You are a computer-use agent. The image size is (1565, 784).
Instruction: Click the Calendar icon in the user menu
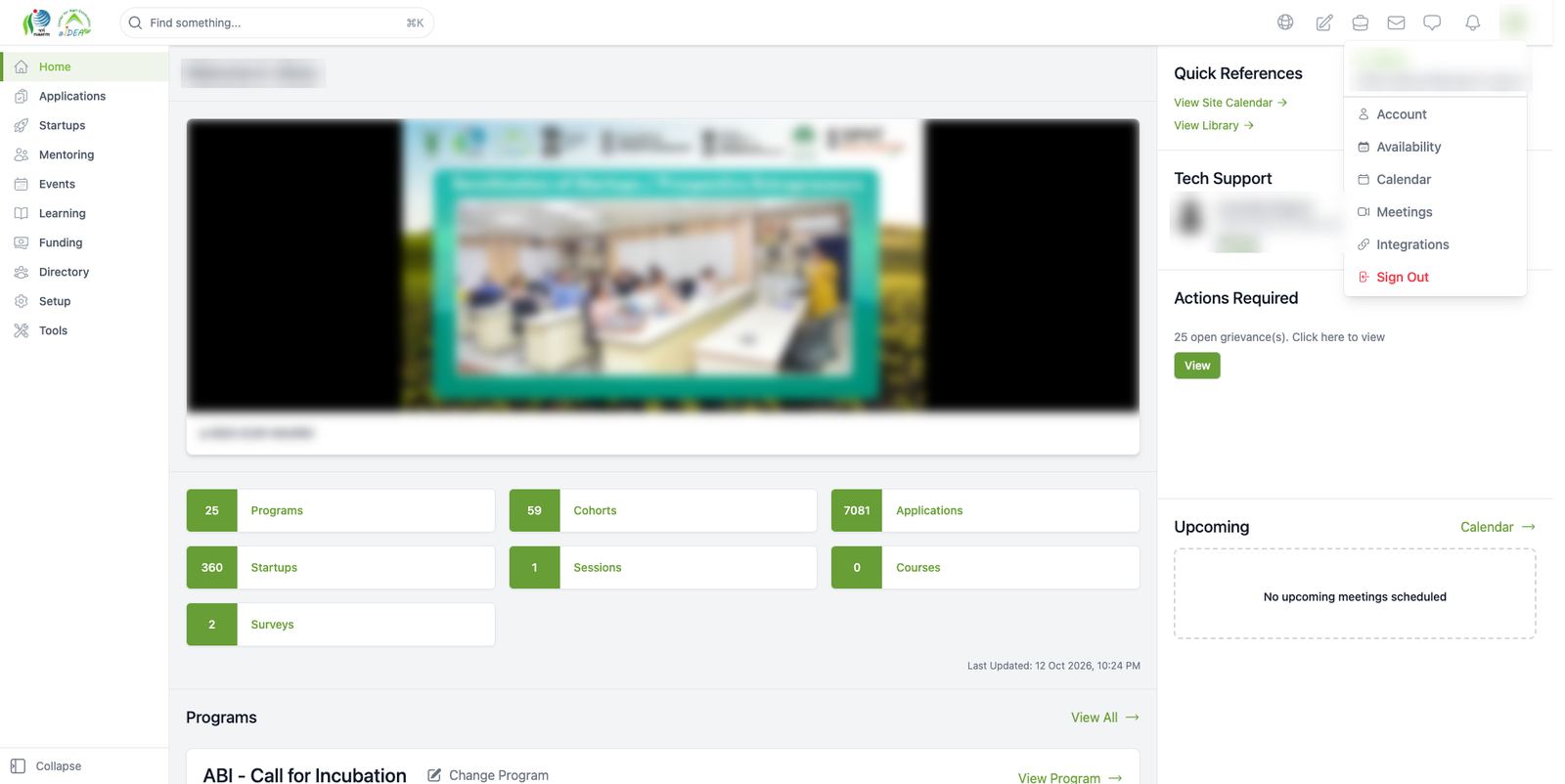tap(1364, 179)
